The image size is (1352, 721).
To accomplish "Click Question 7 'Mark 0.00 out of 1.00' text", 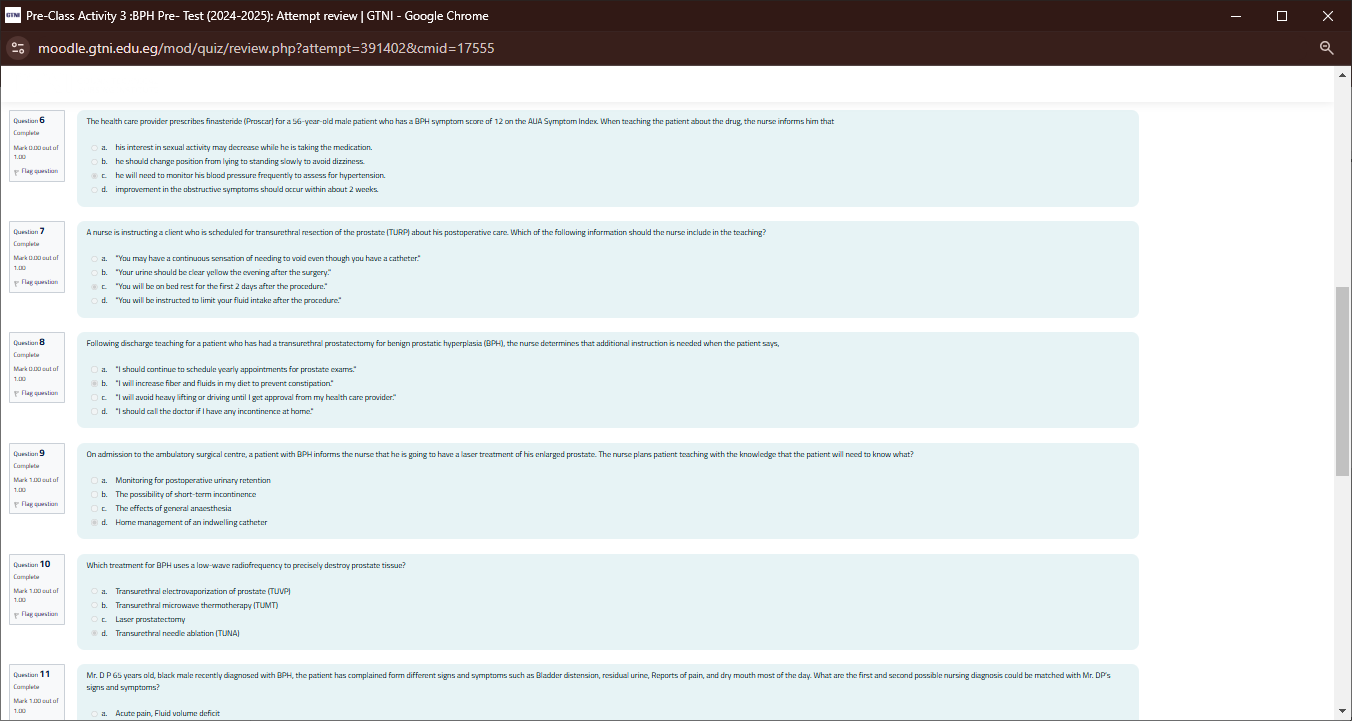I will pos(36,263).
